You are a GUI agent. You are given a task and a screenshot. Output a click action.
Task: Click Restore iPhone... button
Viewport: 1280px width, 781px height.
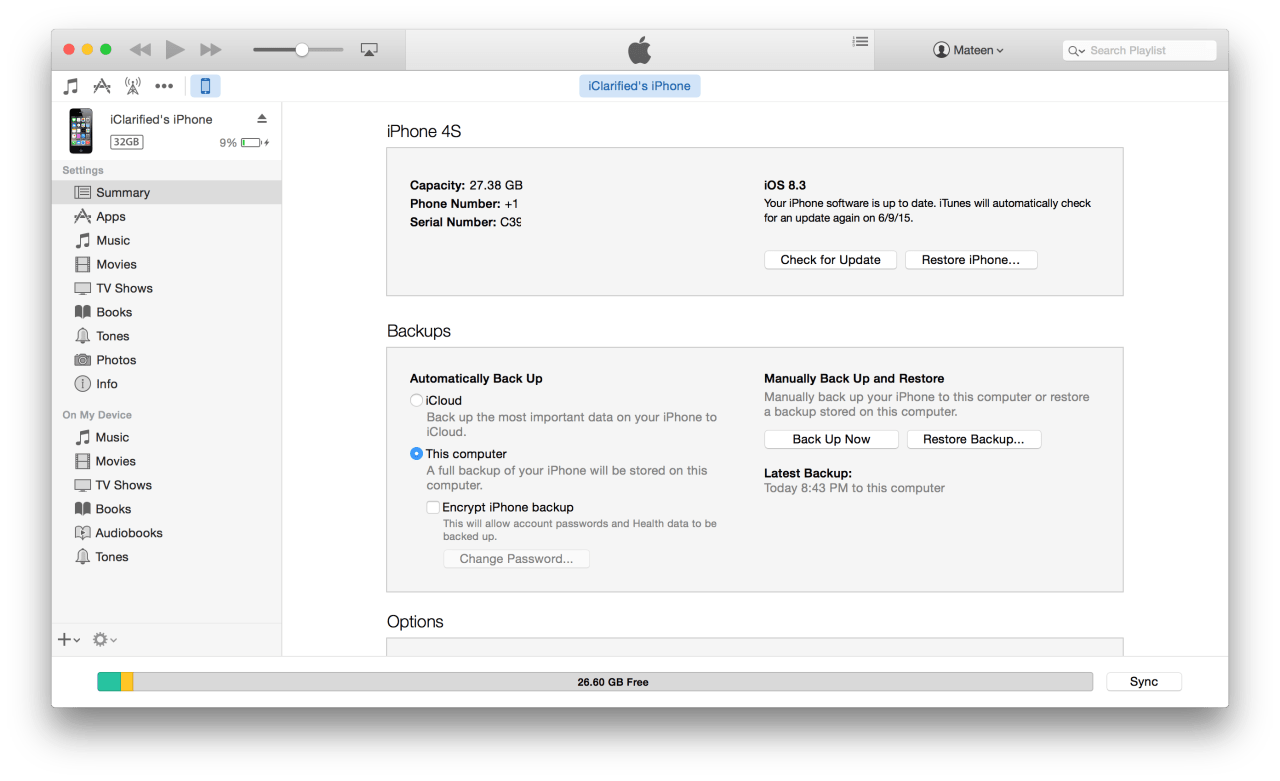pyautogui.click(x=970, y=260)
